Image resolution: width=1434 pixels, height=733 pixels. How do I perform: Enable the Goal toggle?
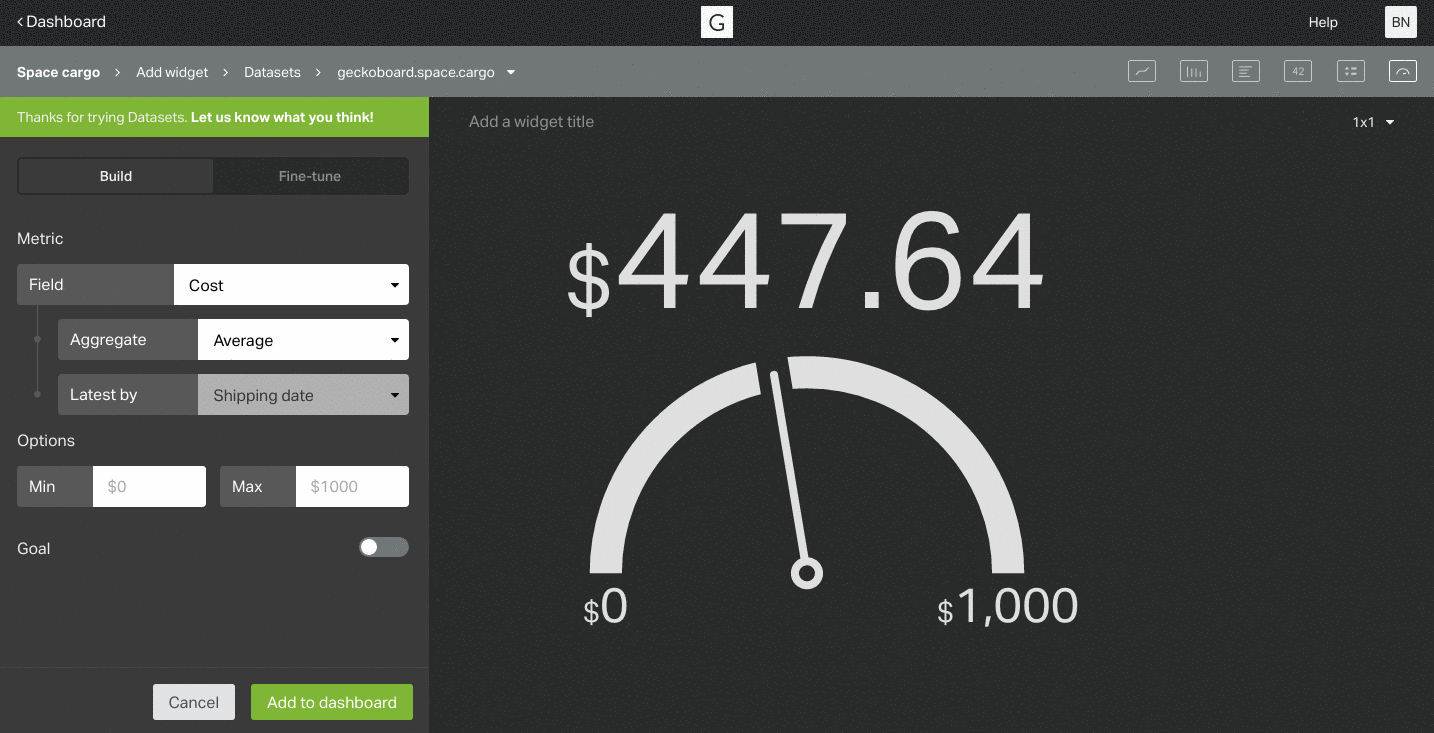tap(384, 547)
